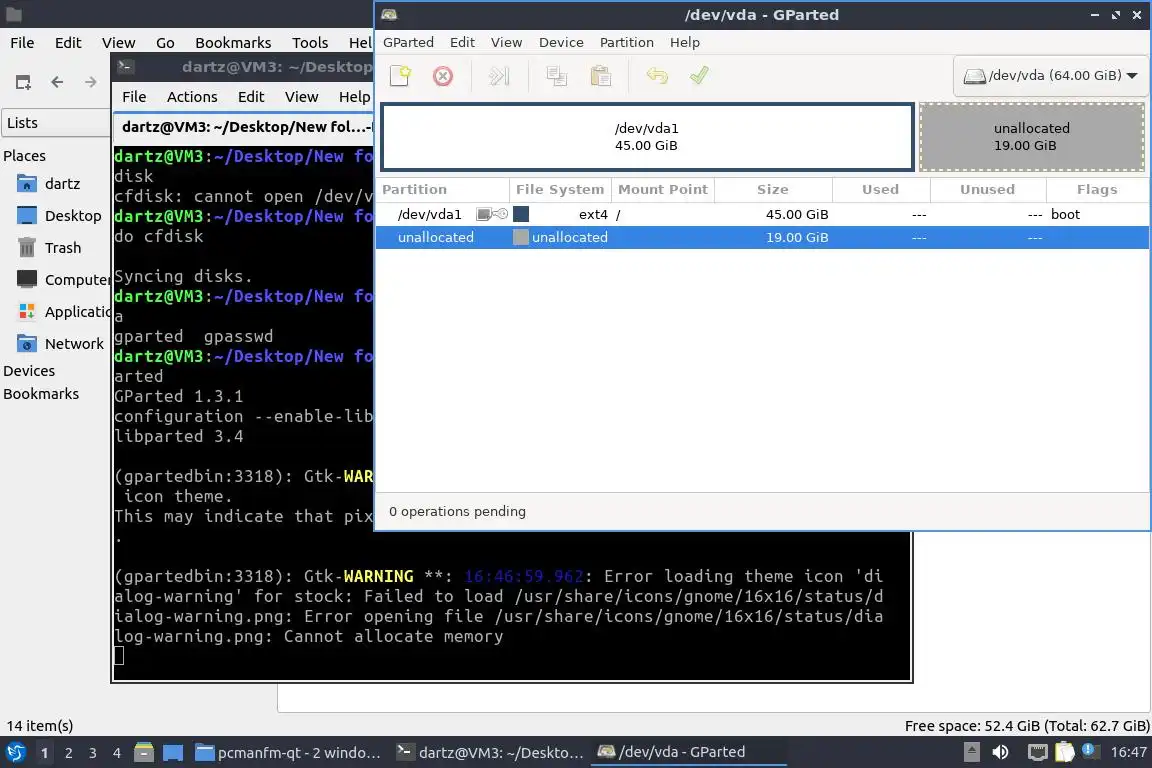Click the Copy partition toolbar icon
Viewport: 1152px width, 768px height.
click(556, 76)
